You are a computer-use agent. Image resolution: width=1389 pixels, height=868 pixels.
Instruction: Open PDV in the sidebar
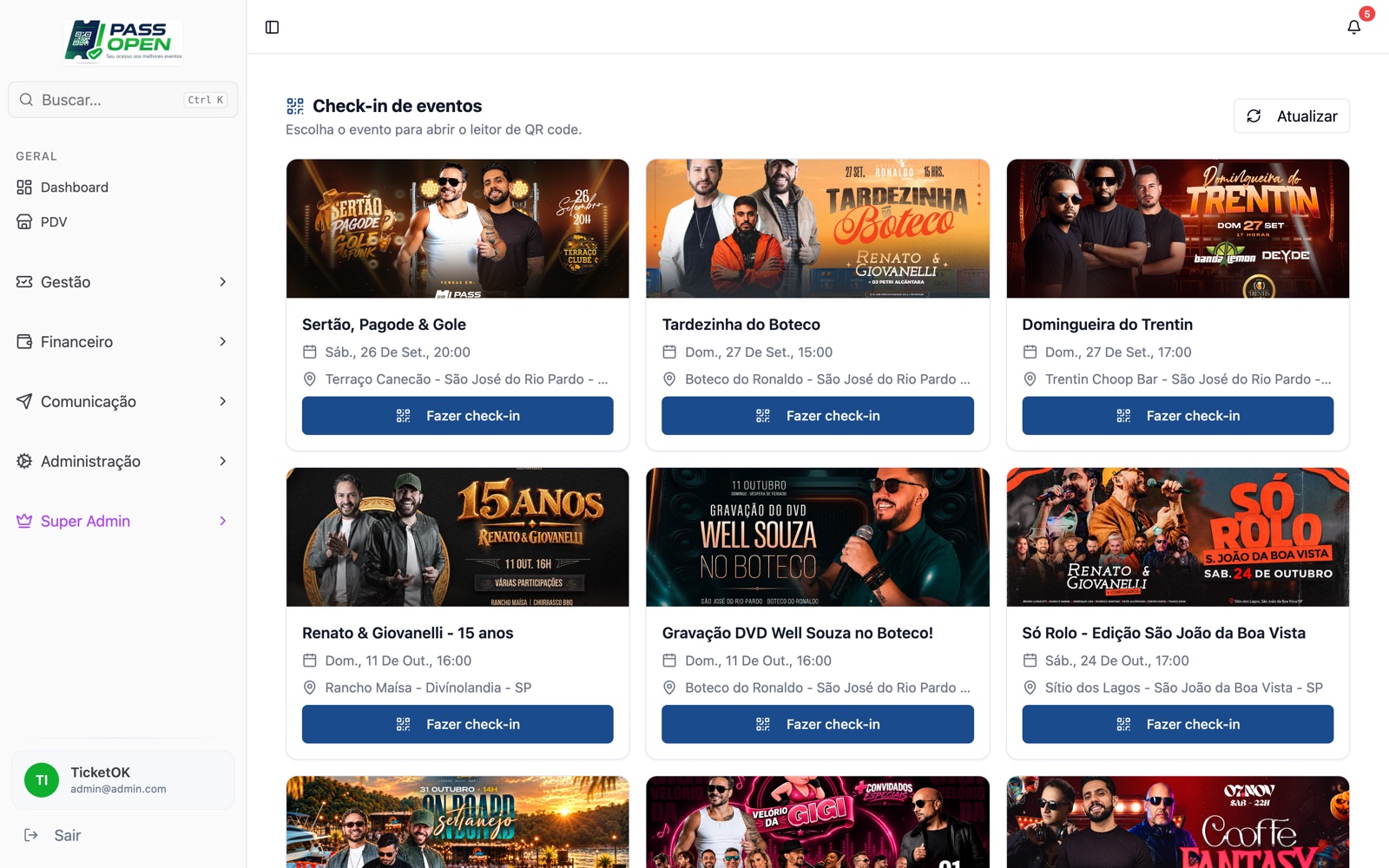pos(123,221)
